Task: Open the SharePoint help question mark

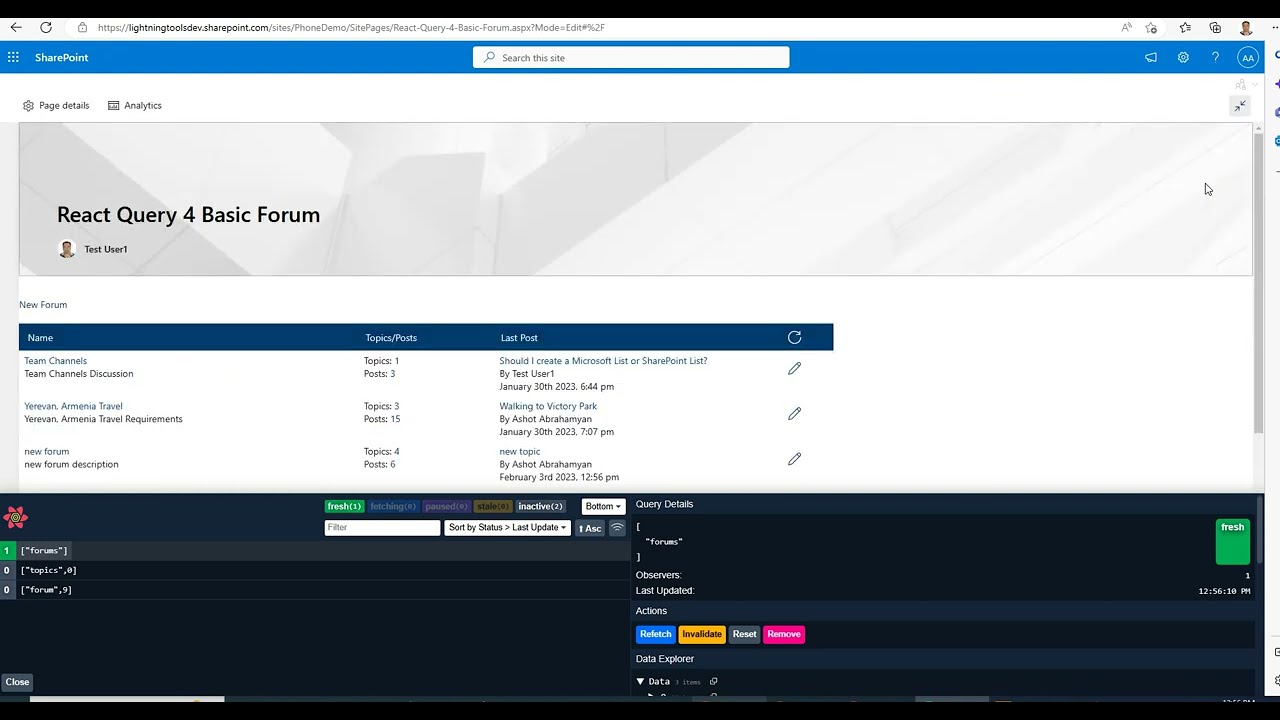Action: click(x=1215, y=57)
